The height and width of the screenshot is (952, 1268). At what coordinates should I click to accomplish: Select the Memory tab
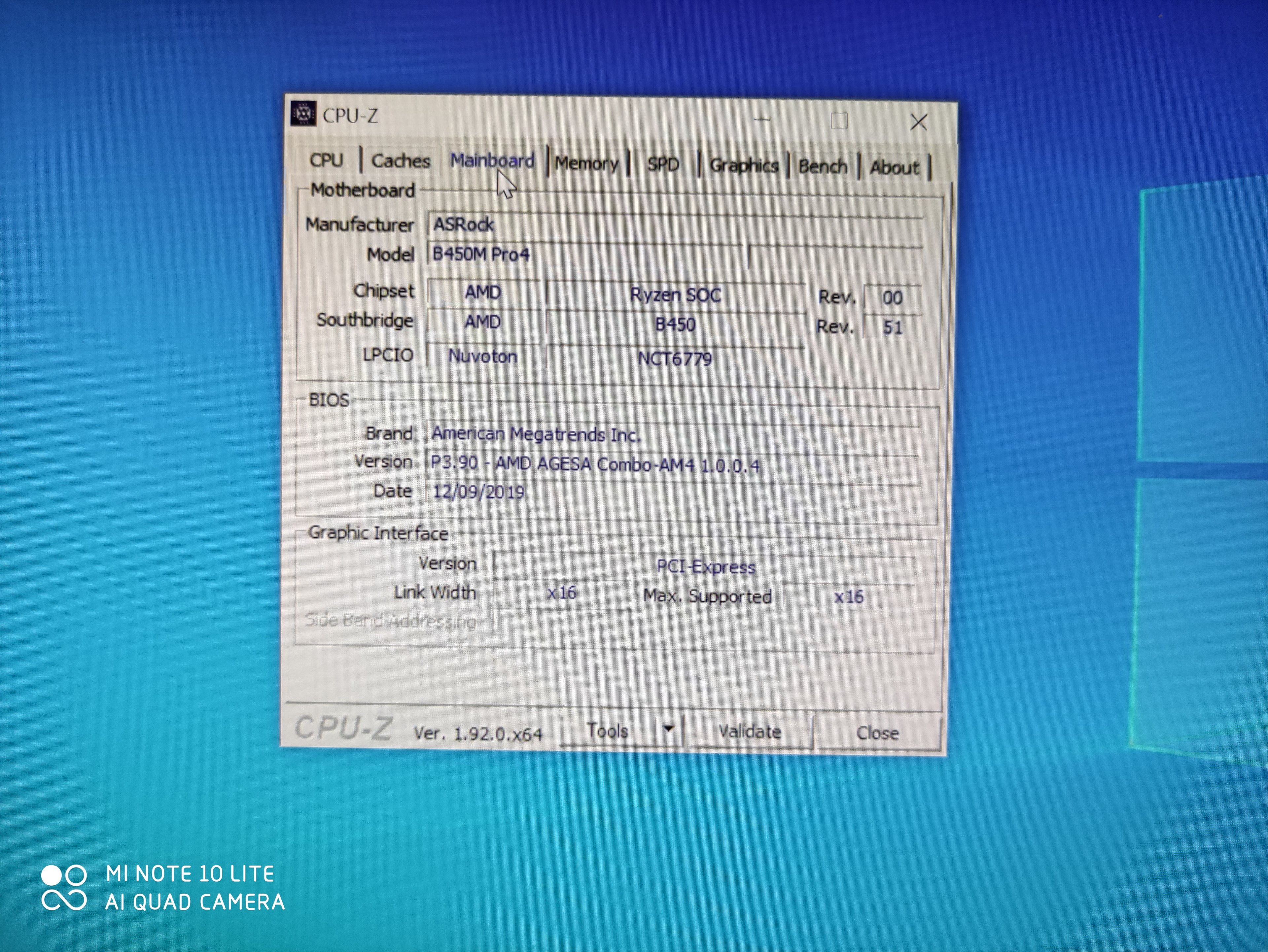(586, 164)
